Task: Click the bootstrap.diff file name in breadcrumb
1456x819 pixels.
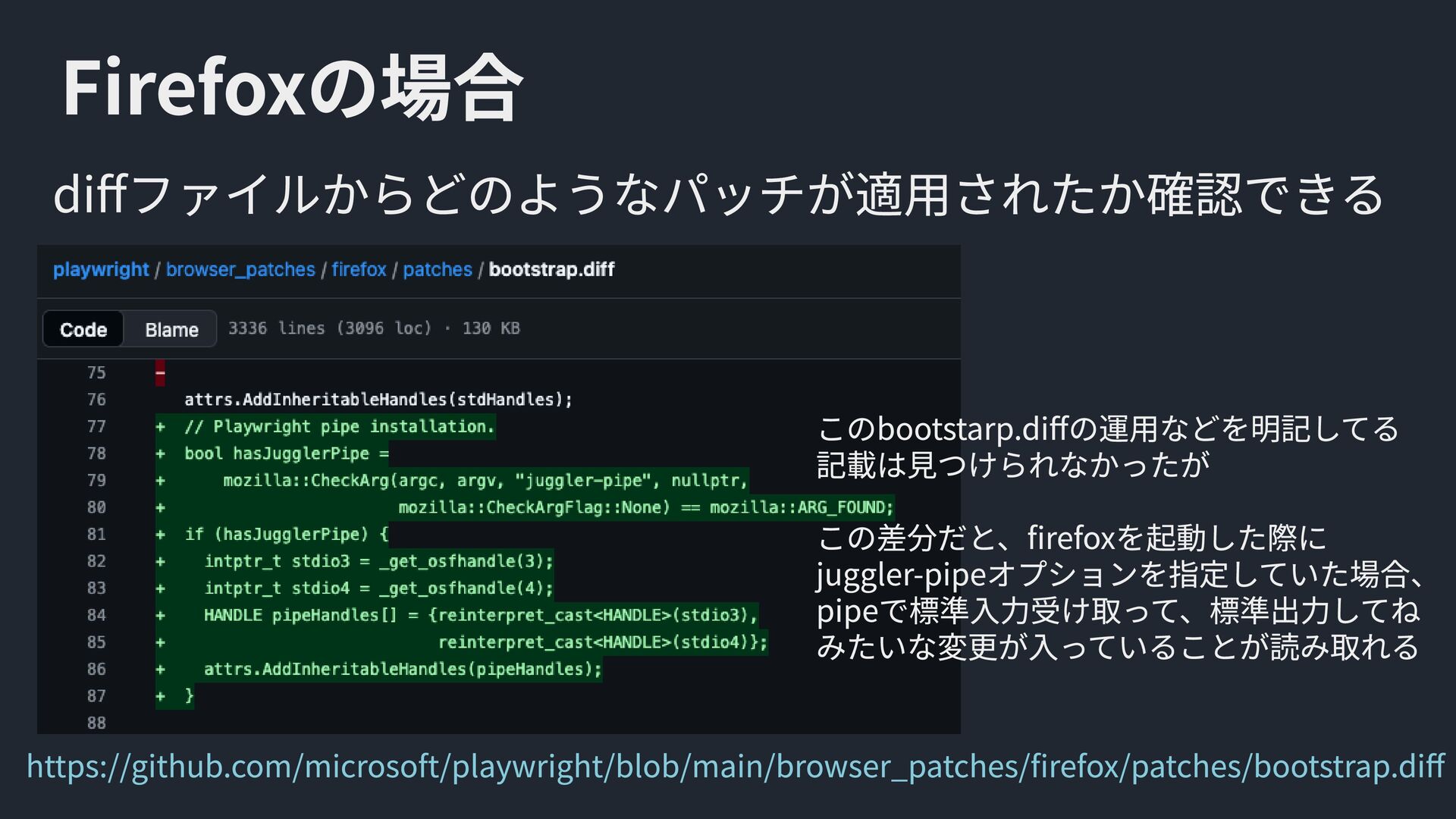Action: pos(551,270)
